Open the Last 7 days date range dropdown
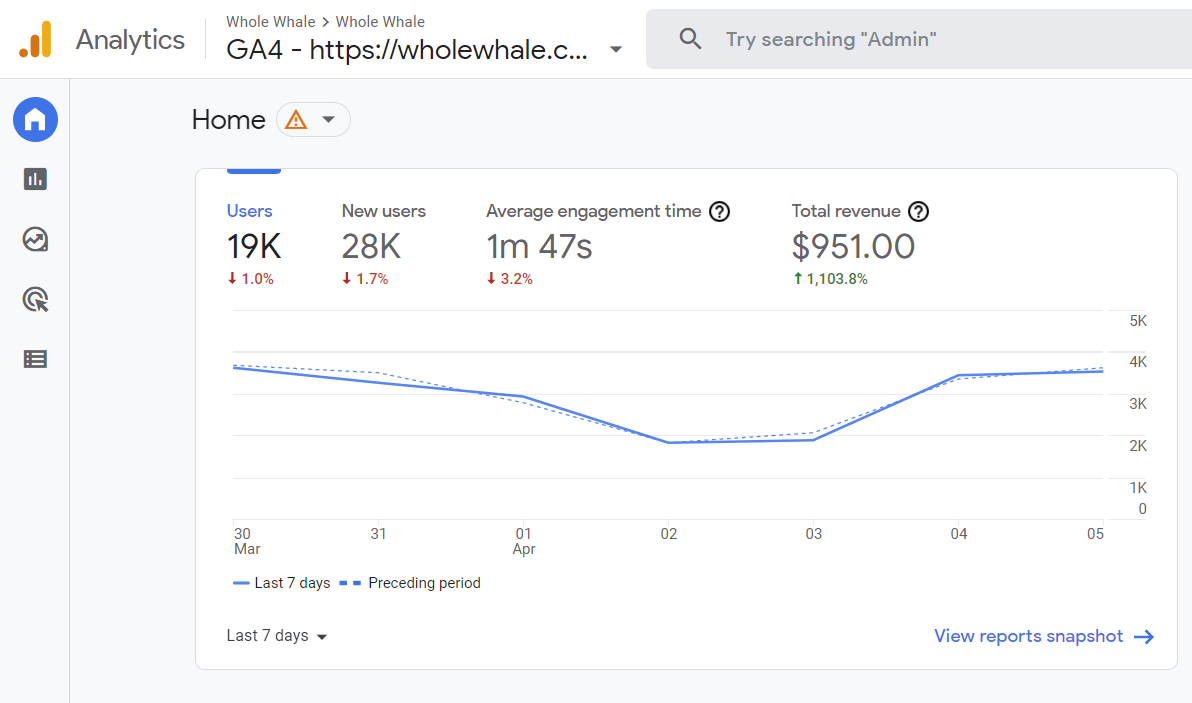 [x=277, y=636]
